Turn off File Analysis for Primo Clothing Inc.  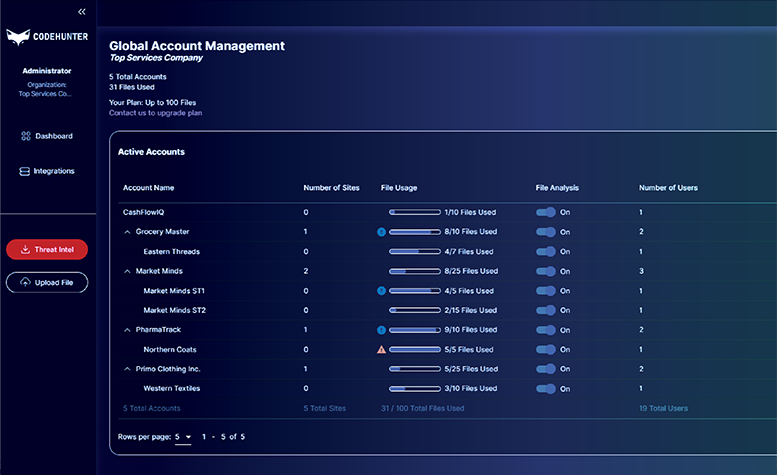(x=546, y=369)
